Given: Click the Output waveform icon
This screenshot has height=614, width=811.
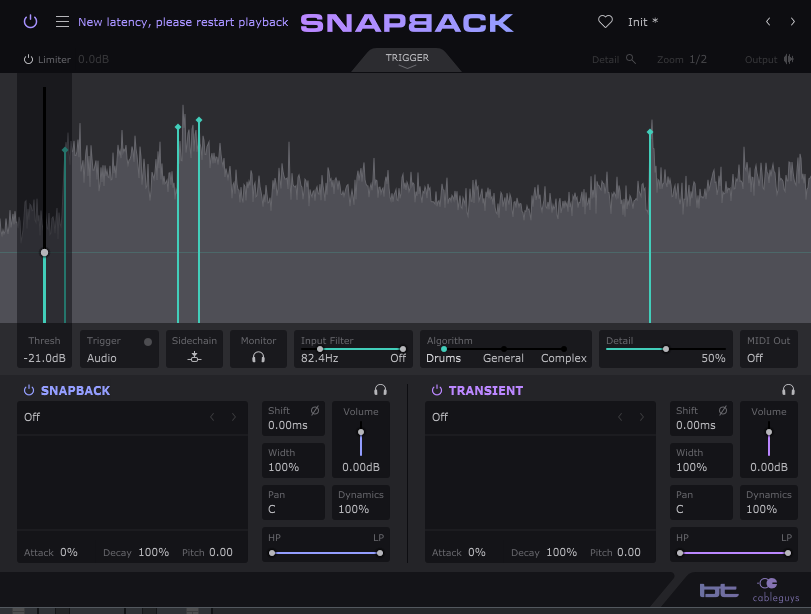Looking at the screenshot, I should (789, 59).
